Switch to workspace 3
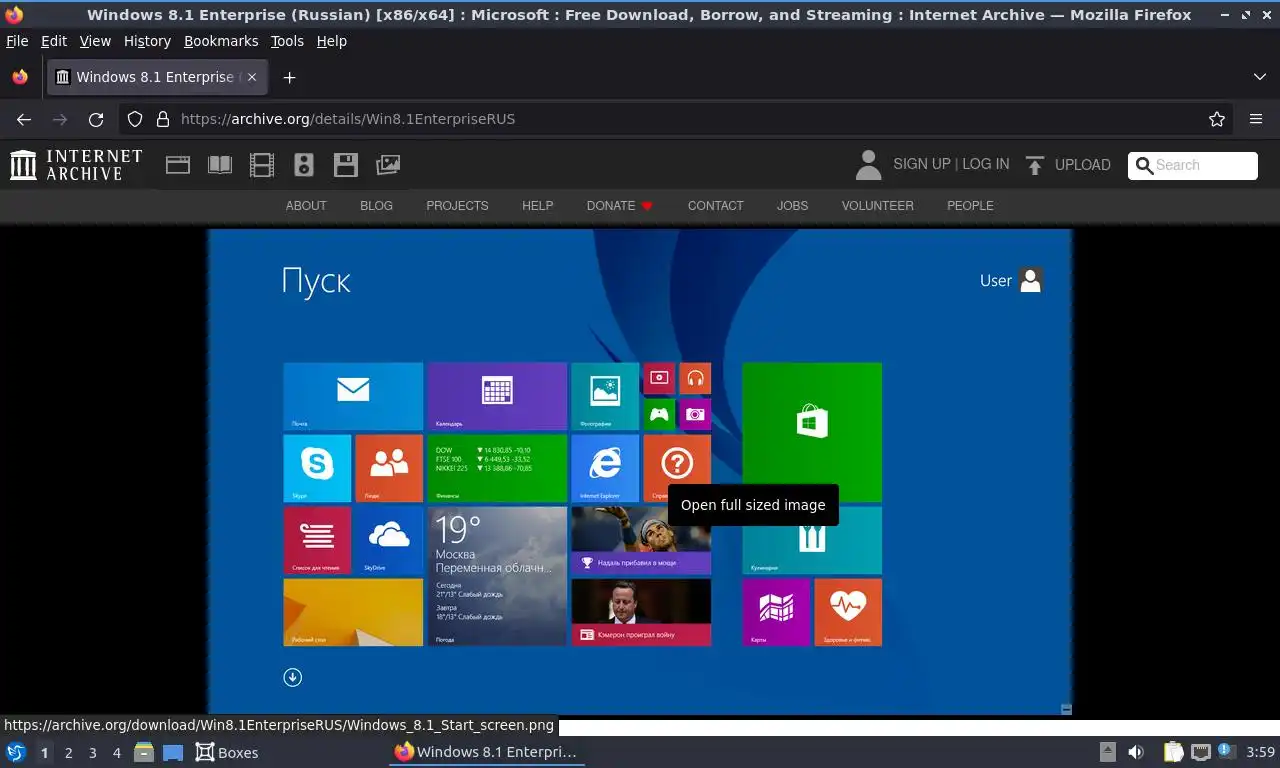1280x768 pixels. (x=93, y=753)
